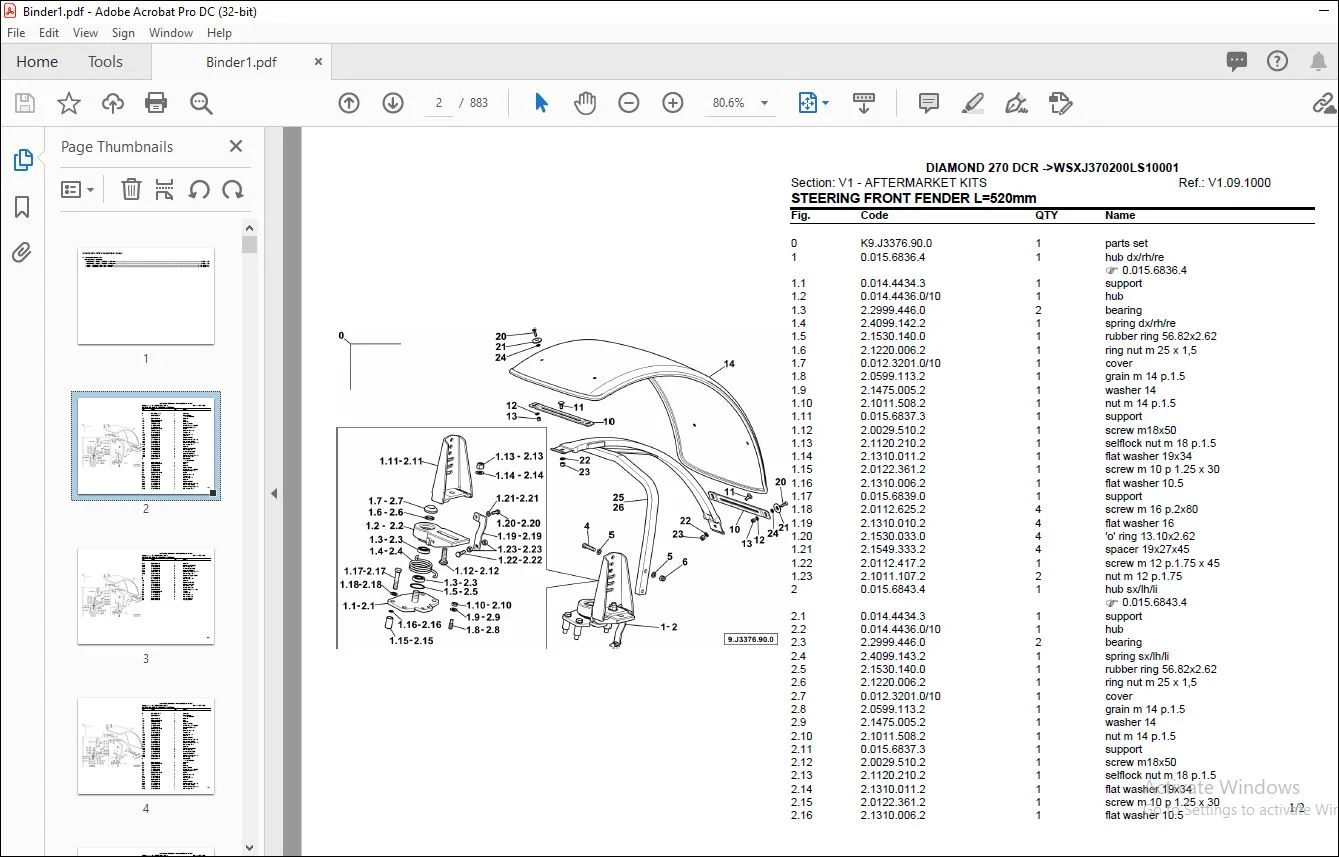Open the zoom level dropdown arrow
Screen dimensions: 1339x857
click(x=765, y=103)
